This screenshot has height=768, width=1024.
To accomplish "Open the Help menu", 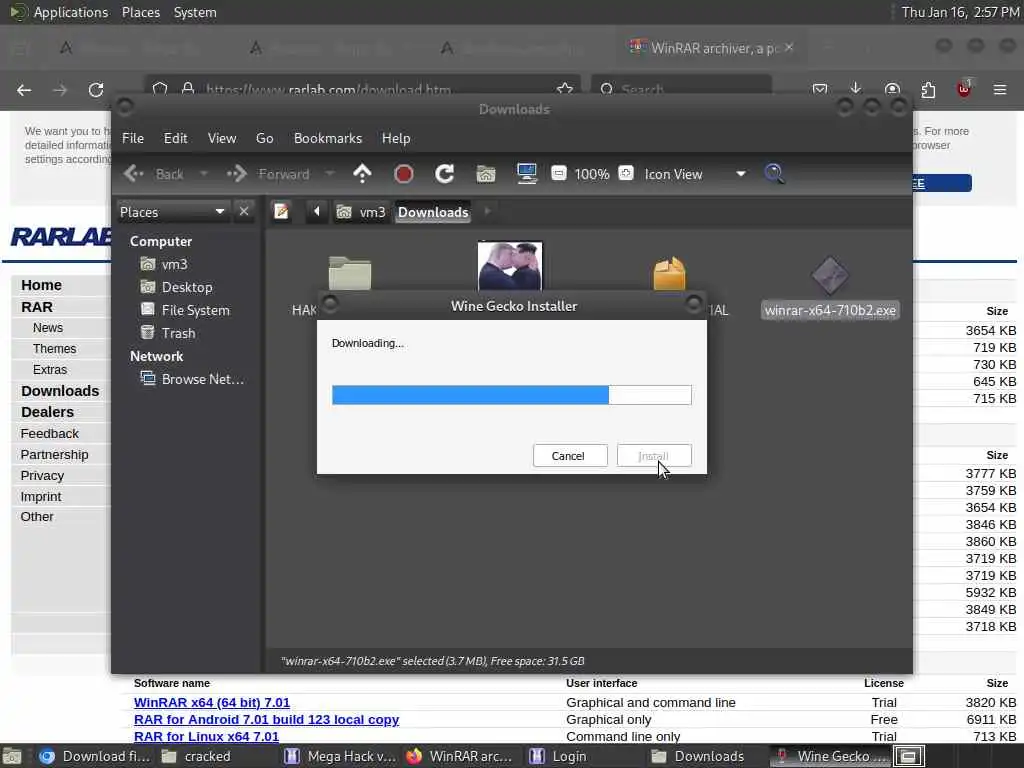I will tap(396, 138).
